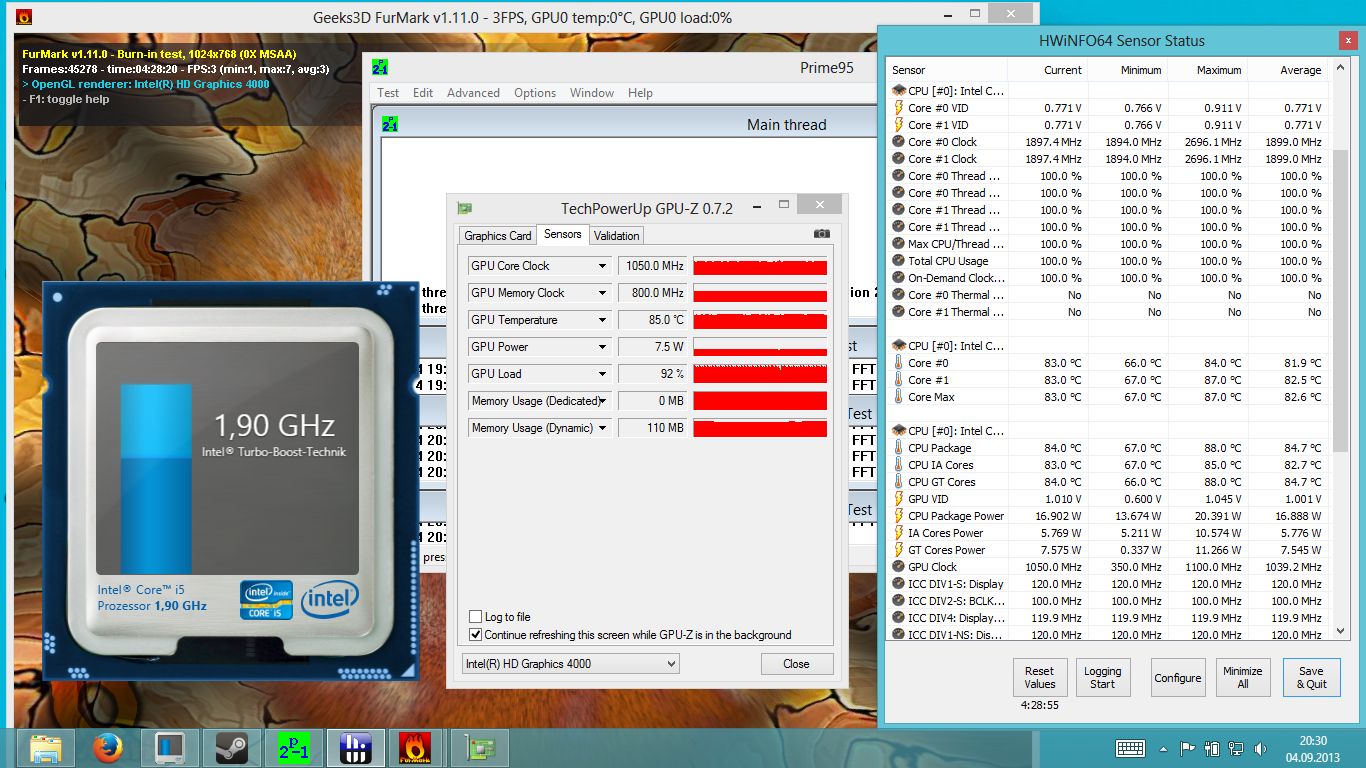Open the Memory Usage (Dedicated) dropdown
The height and width of the screenshot is (768, 1366).
[603, 401]
